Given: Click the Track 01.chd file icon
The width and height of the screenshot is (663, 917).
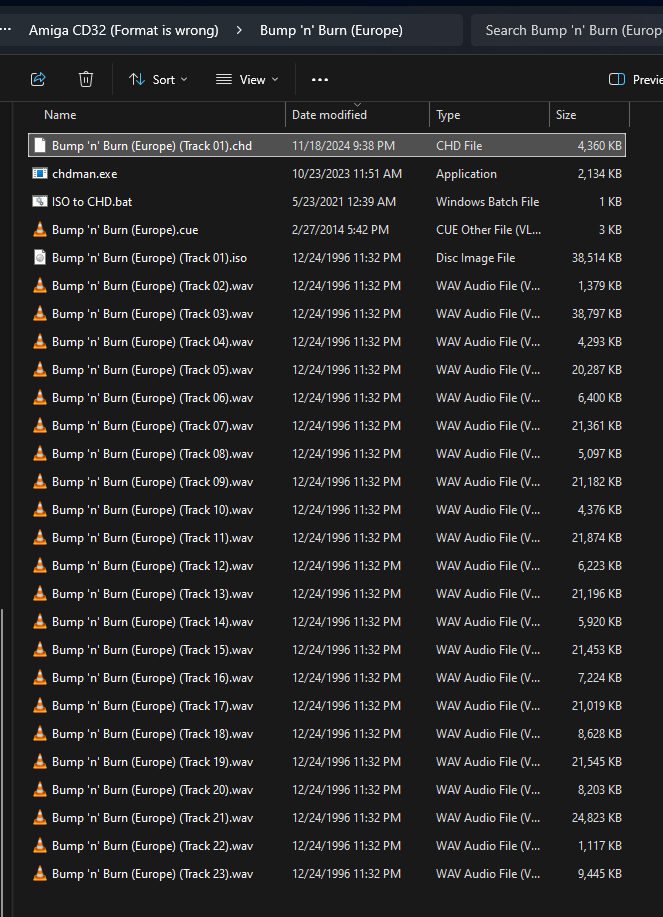Looking at the screenshot, I should (40, 145).
